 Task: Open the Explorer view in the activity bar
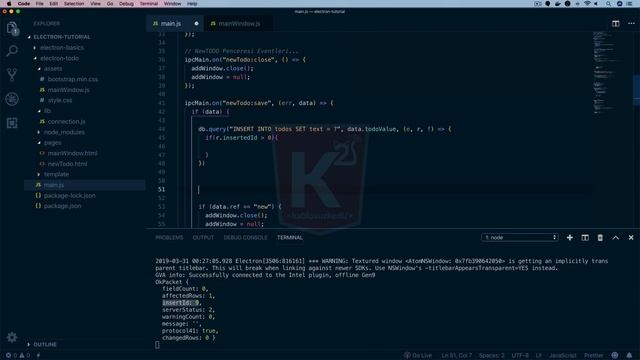(x=12, y=28)
